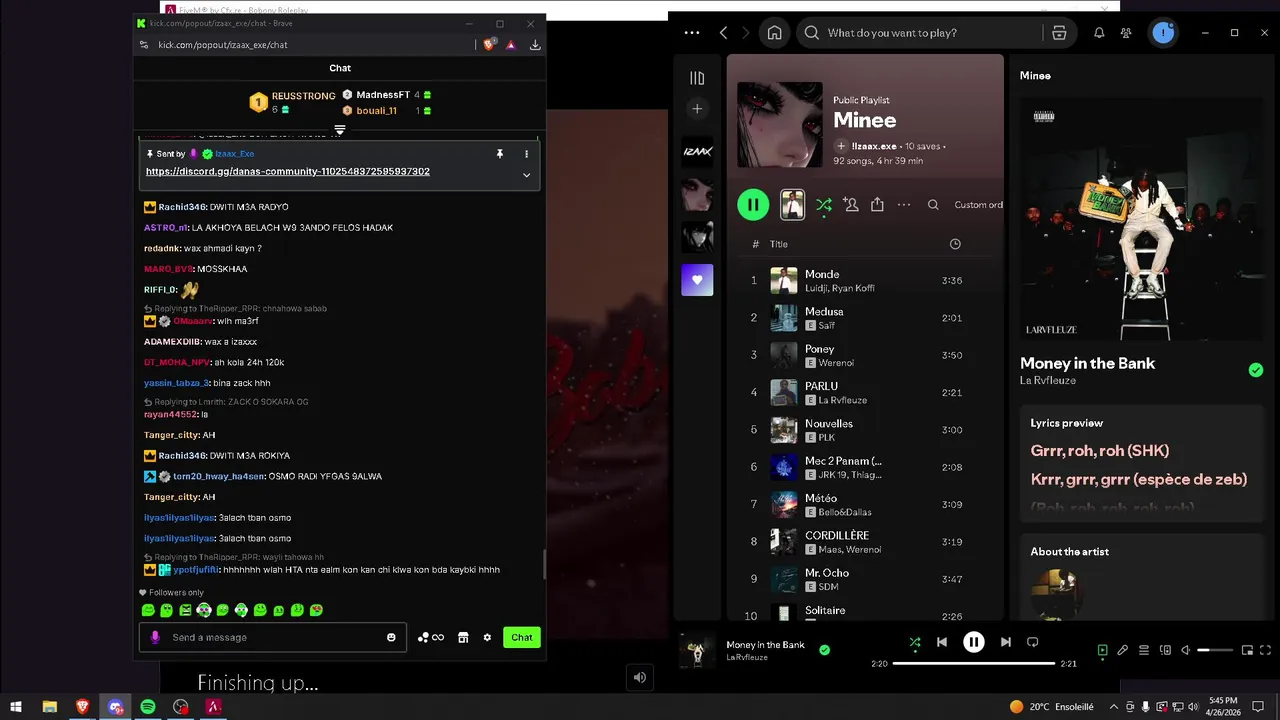Select the track CORDILLÈRE
The width and height of the screenshot is (1280, 720).
(867, 542)
